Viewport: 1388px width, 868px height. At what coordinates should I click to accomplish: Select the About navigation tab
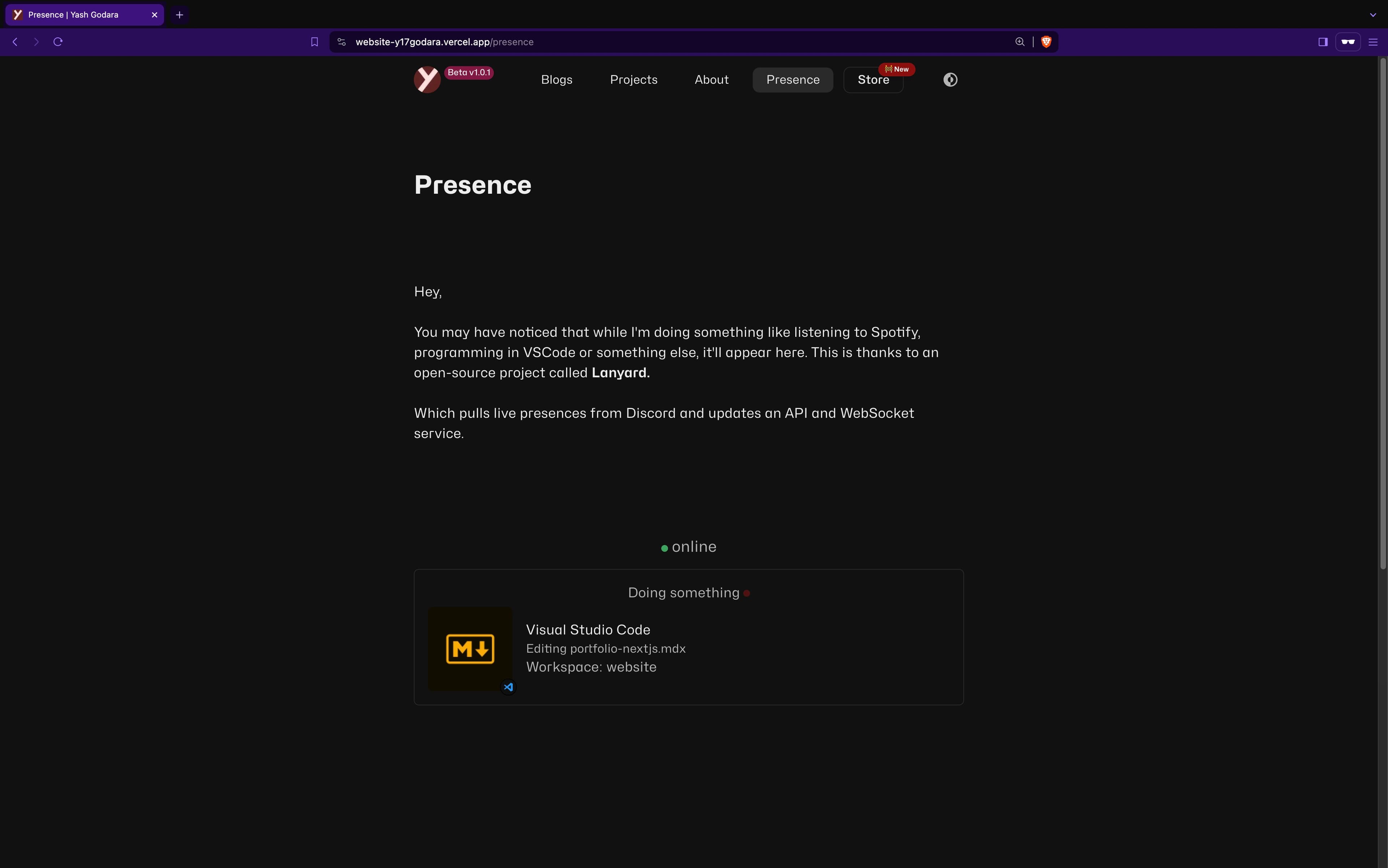pyautogui.click(x=711, y=79)
